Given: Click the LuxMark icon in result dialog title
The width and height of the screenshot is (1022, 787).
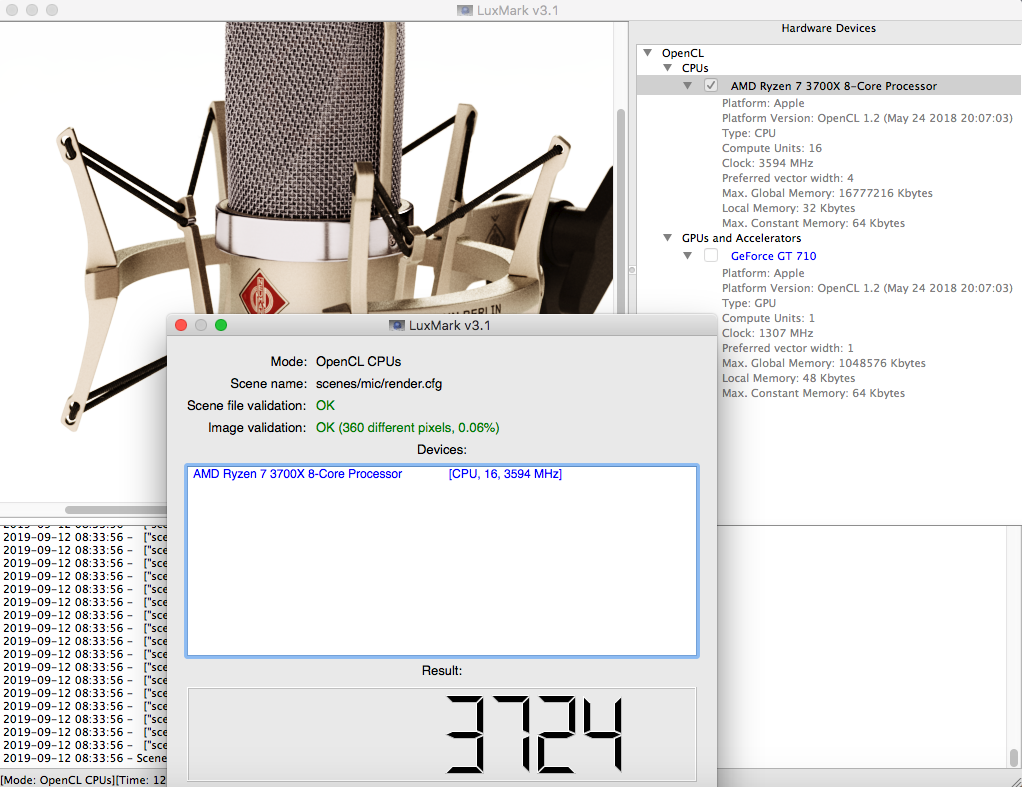Looking at the screenshot, I should (396, 325).
